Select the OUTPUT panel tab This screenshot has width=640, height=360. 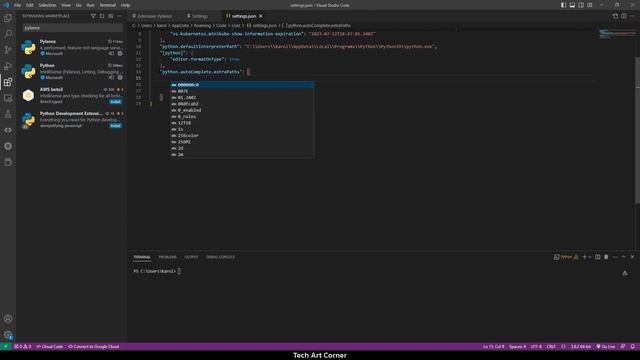(x=191, y=257)
